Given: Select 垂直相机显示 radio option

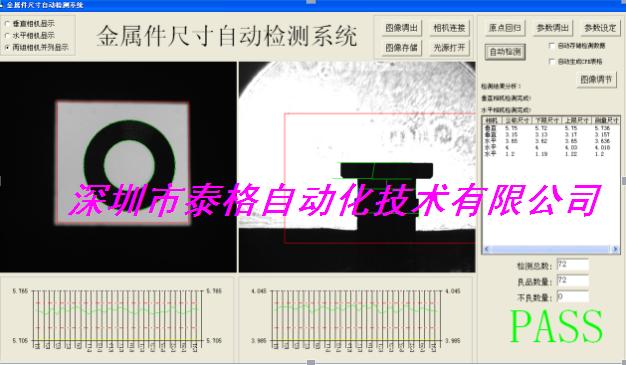Looking at the screenshot, I should click(x=7, y=24).
